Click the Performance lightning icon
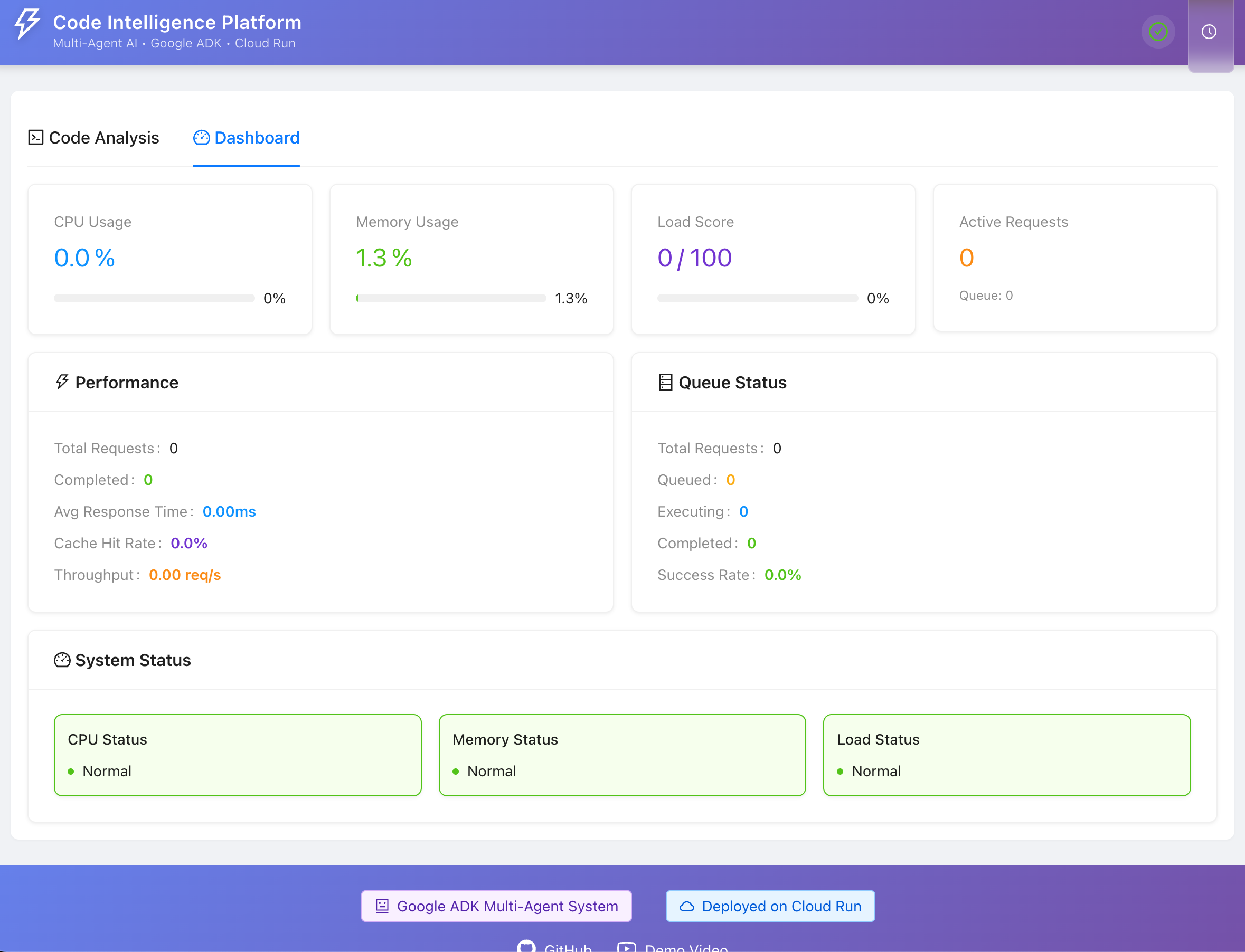Viewport: 1245px width, 952px height. point(62,383)
